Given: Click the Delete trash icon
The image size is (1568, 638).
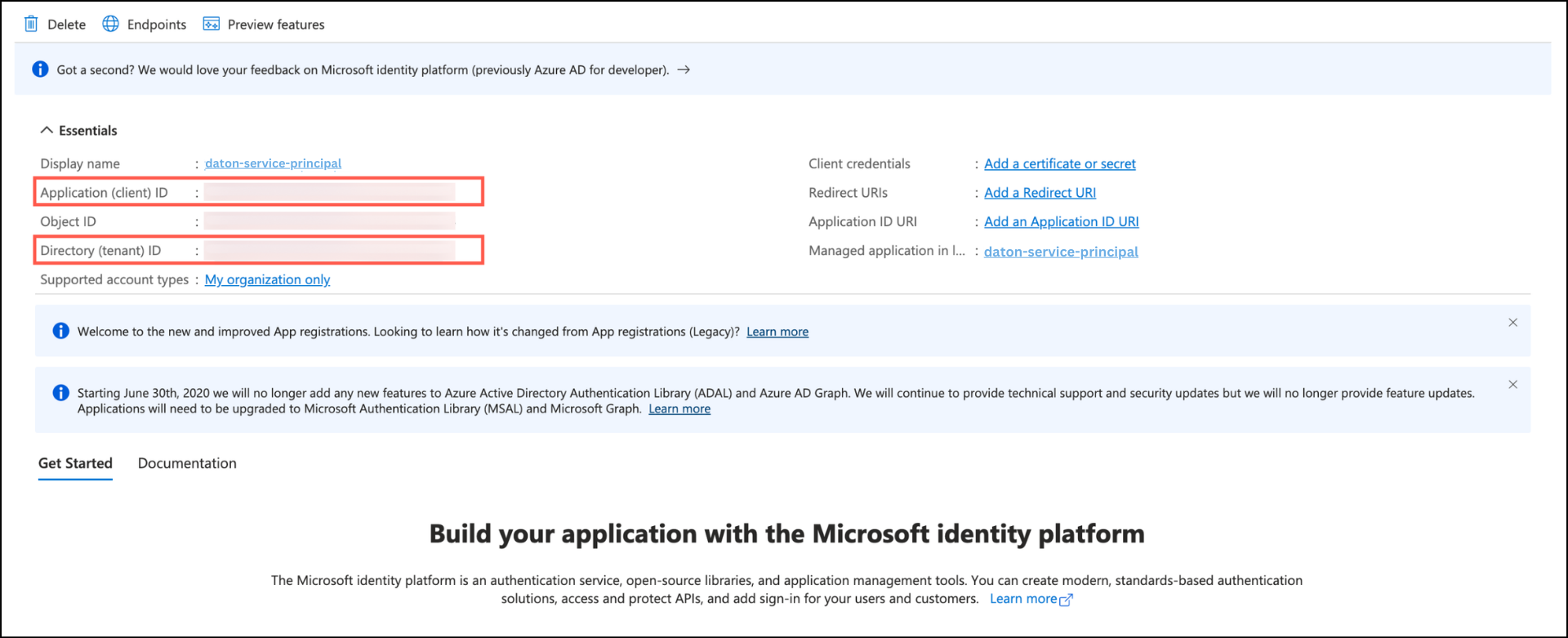Looking at the screenshot, I should 31,25.
